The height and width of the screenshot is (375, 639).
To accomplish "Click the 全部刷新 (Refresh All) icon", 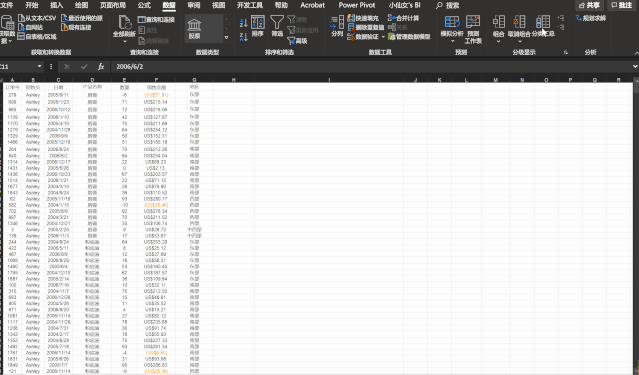I will pos(124,22).
